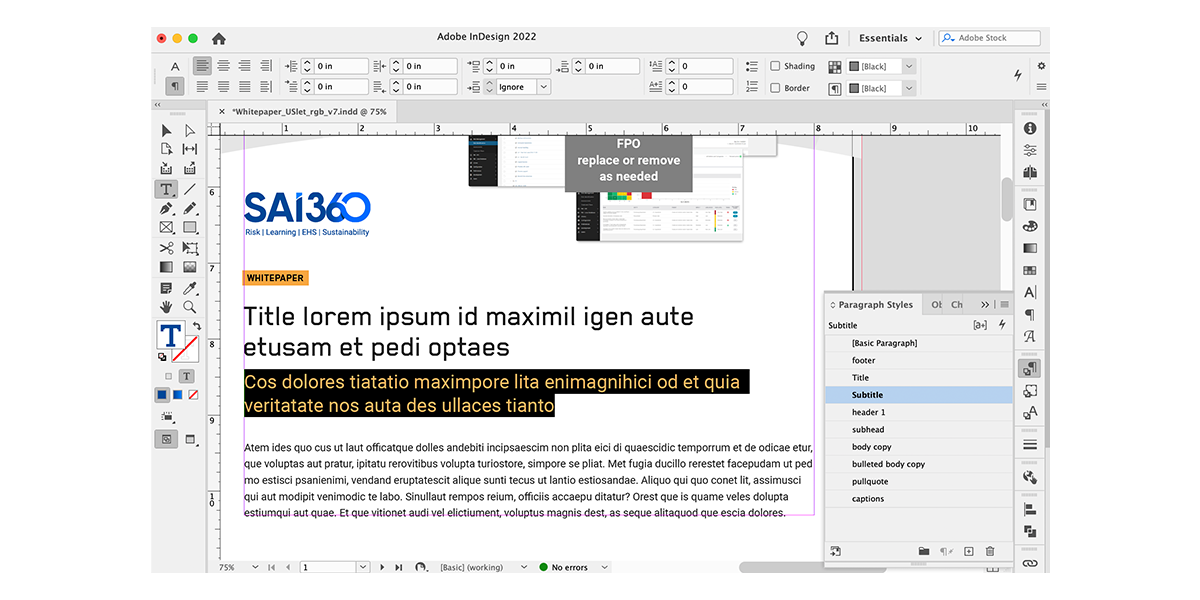Toggle Align right paragraph button
The width and height of the screenshot is (1200, 600).
tap(243, 66)
